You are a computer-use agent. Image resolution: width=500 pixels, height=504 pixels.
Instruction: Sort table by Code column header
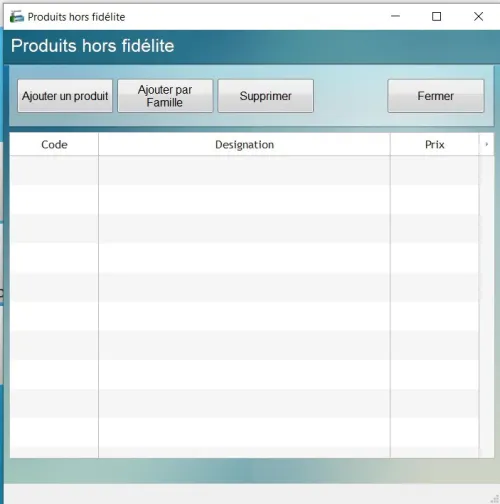coord(54,144)
